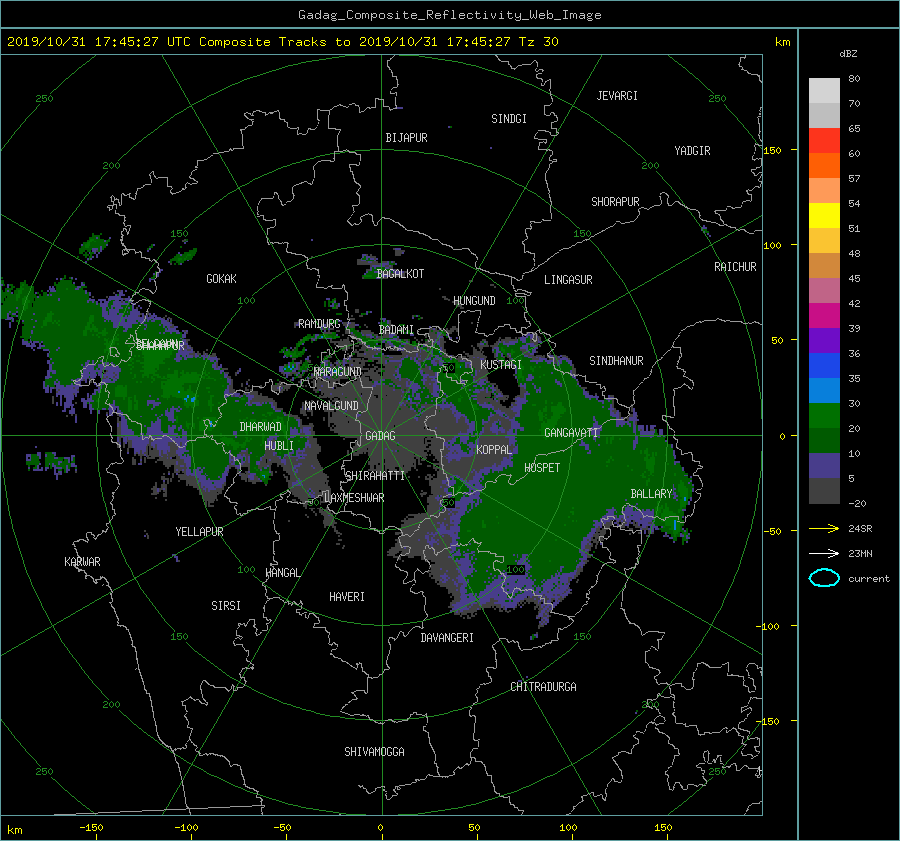This screenshot has height=841, width=900.
Task: Click the SHIRAHATTI city label
Action: tap(375, 476)
